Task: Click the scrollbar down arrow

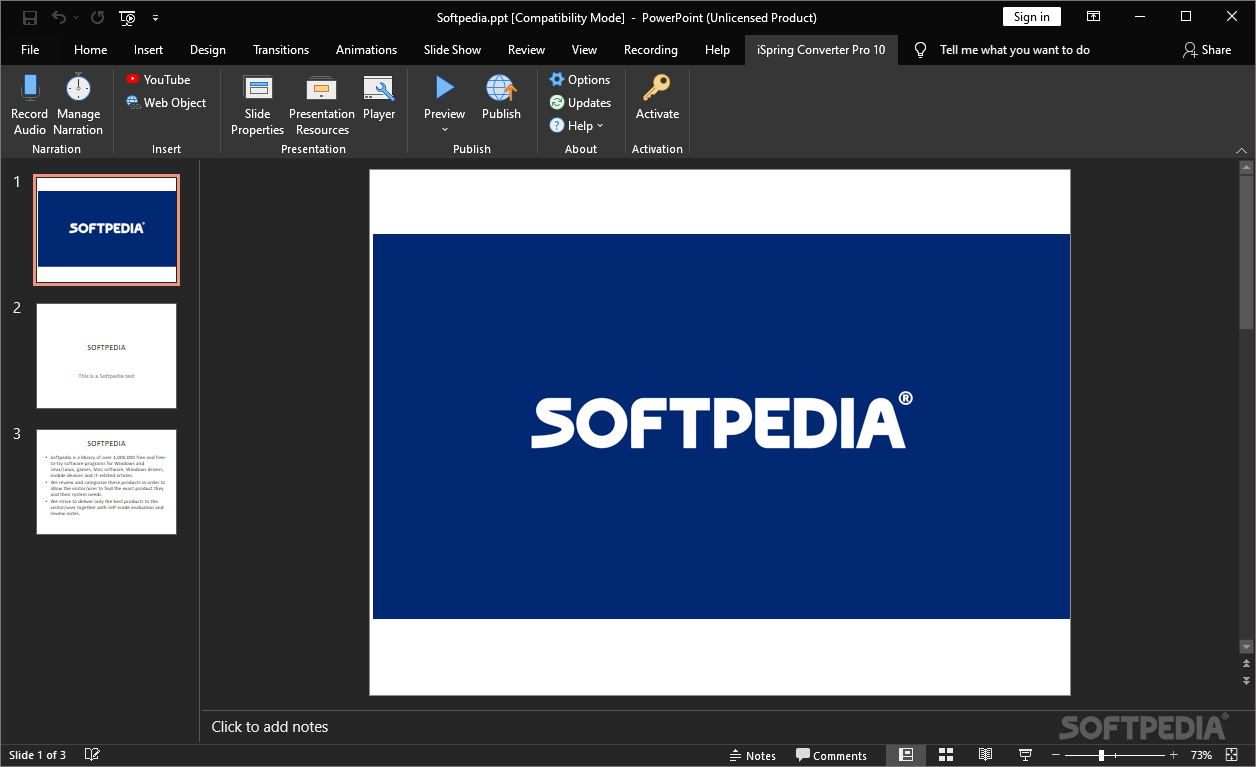Action: tap(1246, 647)
